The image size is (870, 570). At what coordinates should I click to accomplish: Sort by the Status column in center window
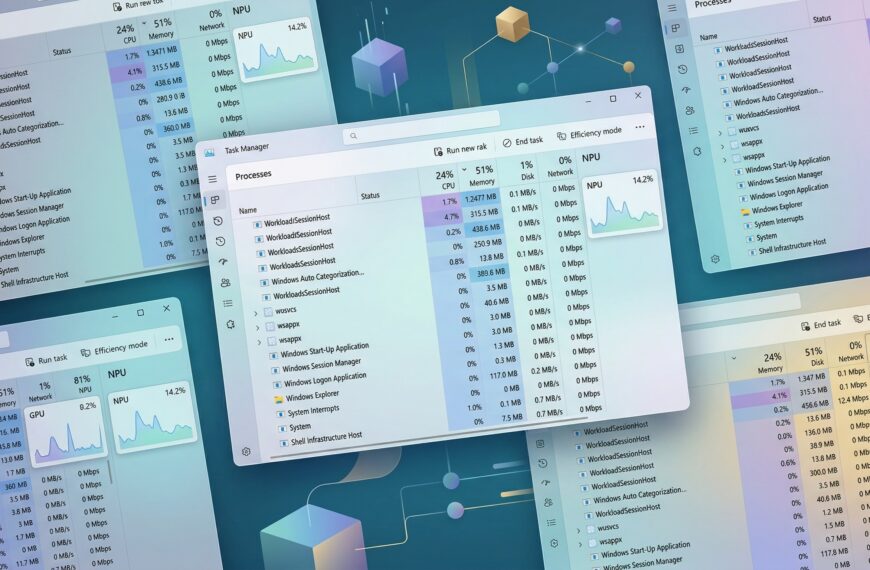pos(370,195)
